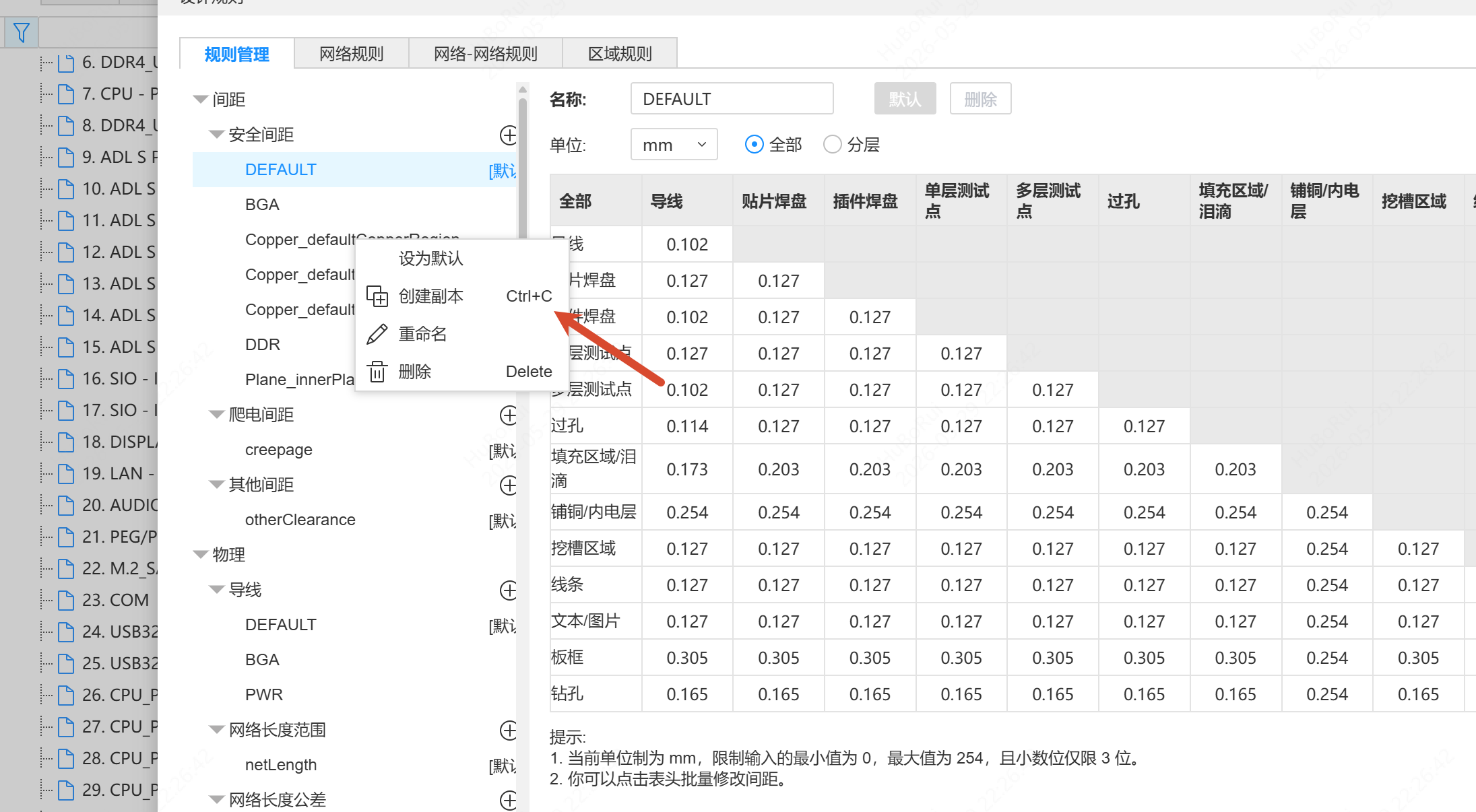Screen dimensions: 1476x812
Task: Collapse the 爬电间距 tree node
Action: pyautogui.click(x=216, y=415)
